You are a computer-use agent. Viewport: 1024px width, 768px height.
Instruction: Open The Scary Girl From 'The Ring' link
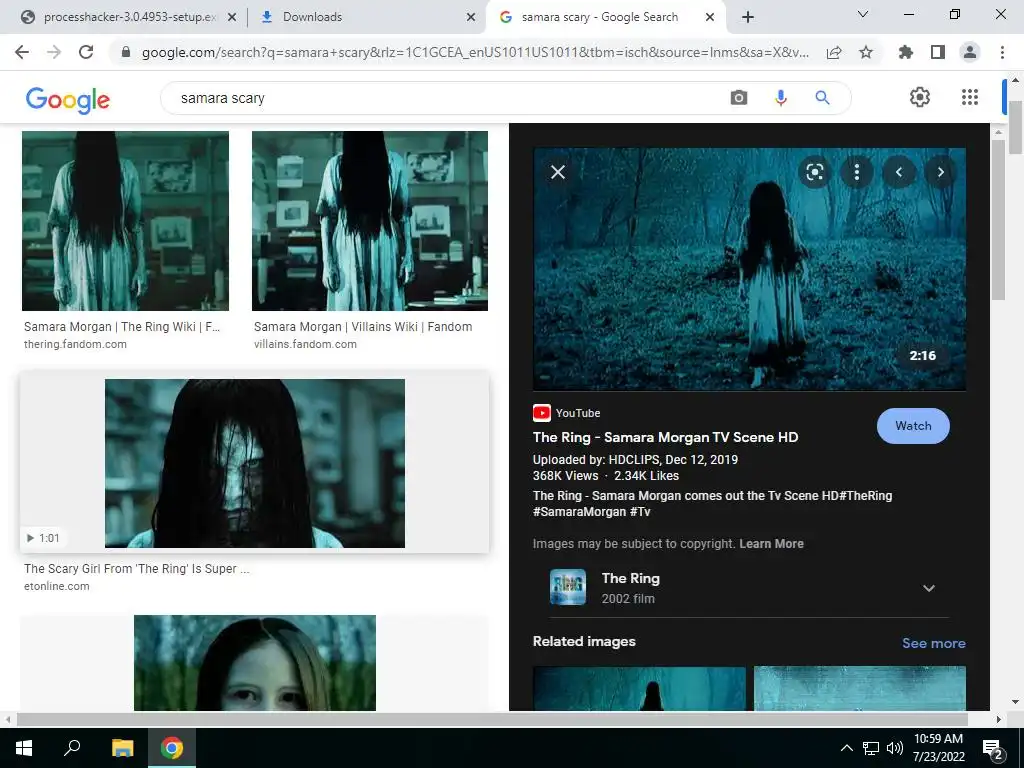coord(136,569)
